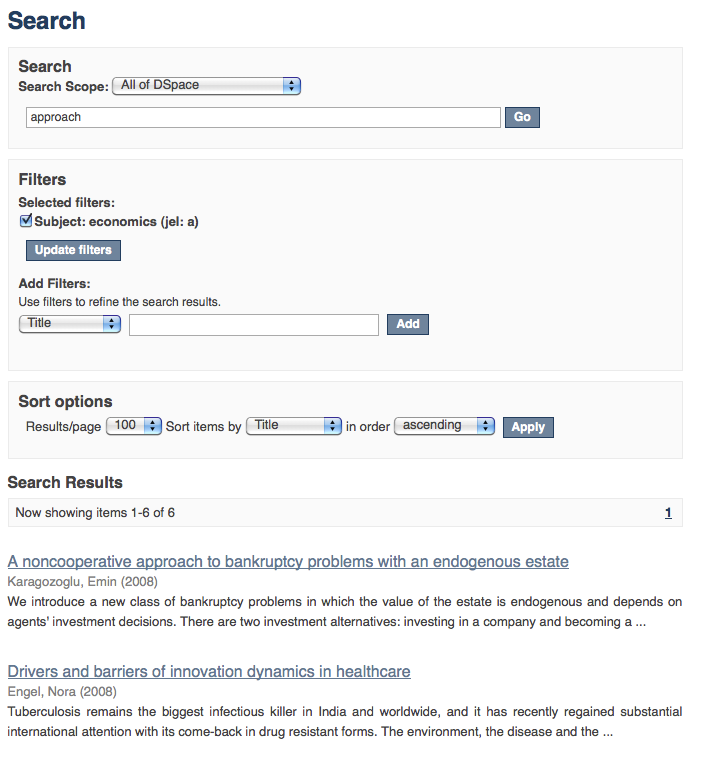Screen dimensions: 702x757
Task: Click the search query field containing 'approach'
Action: 263,118
